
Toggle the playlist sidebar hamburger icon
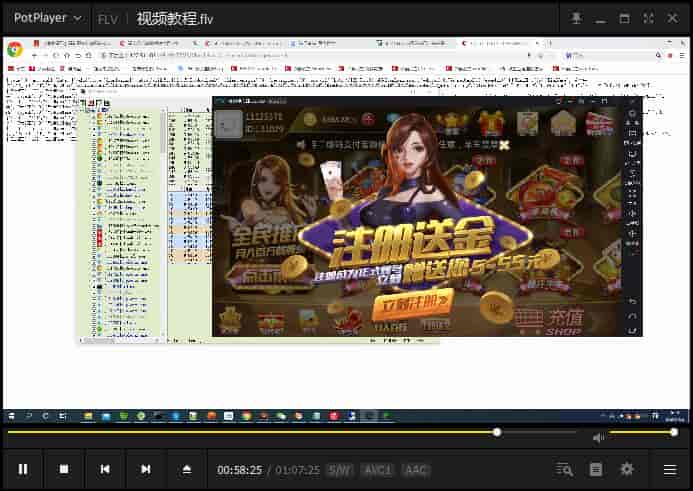click(670, 469)
